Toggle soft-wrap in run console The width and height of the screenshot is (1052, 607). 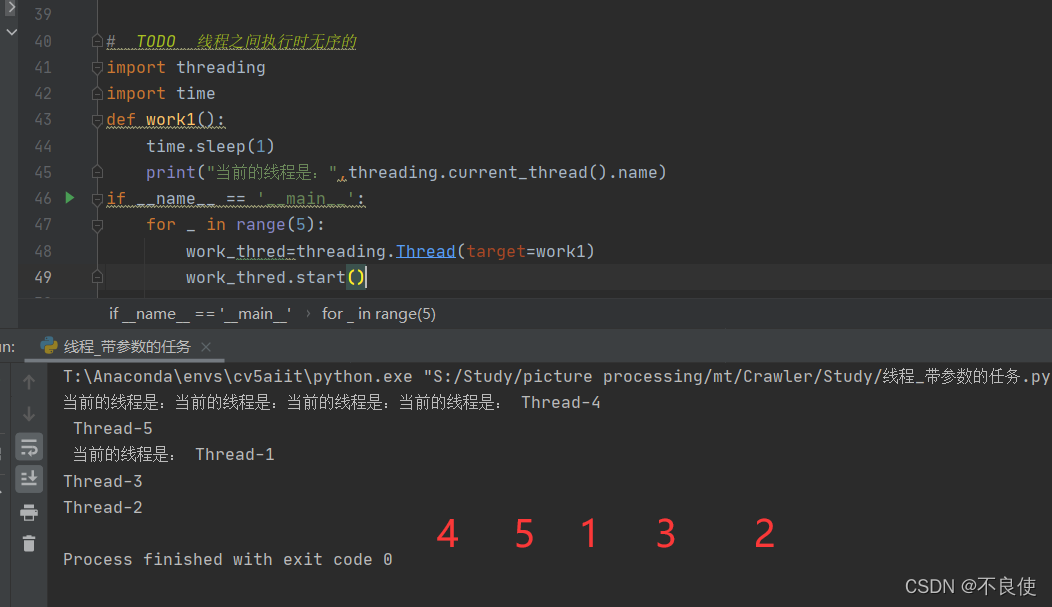tap(29, 447)
